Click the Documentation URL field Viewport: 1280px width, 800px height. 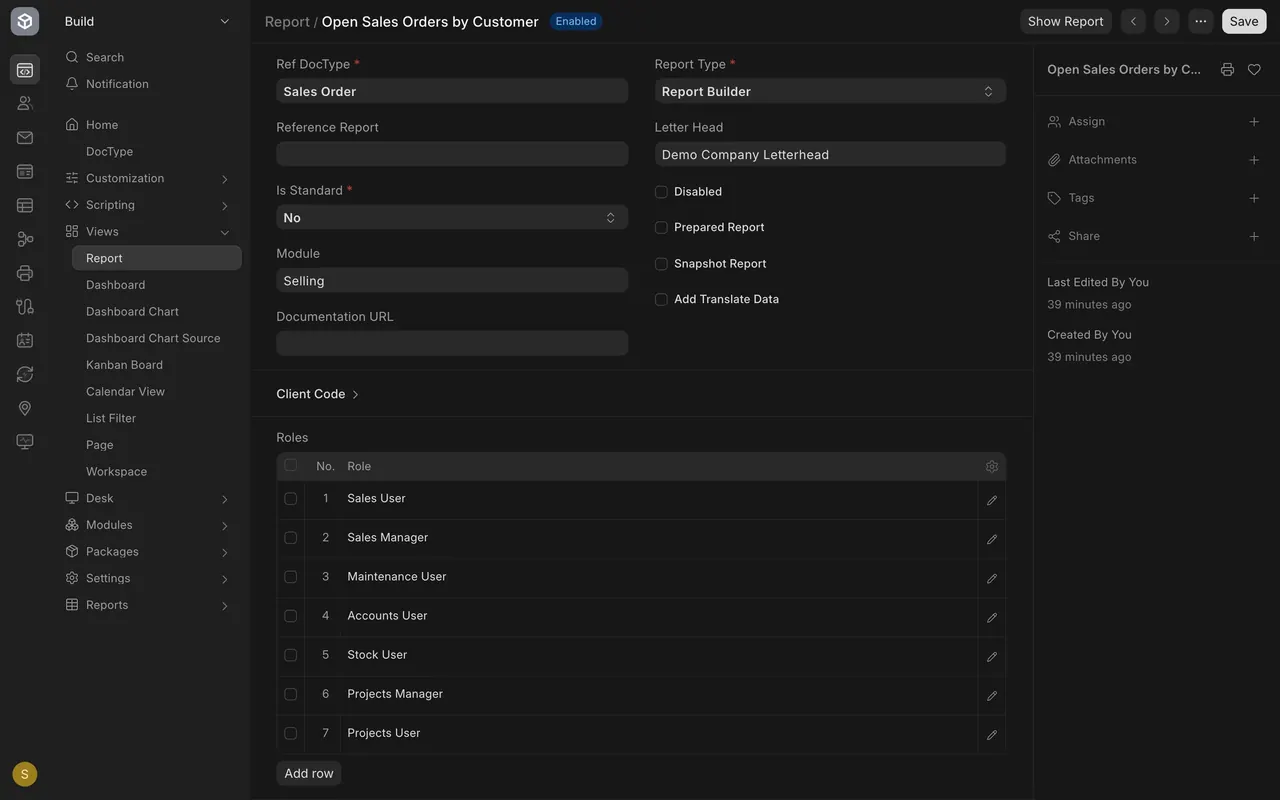pos(452,343)
